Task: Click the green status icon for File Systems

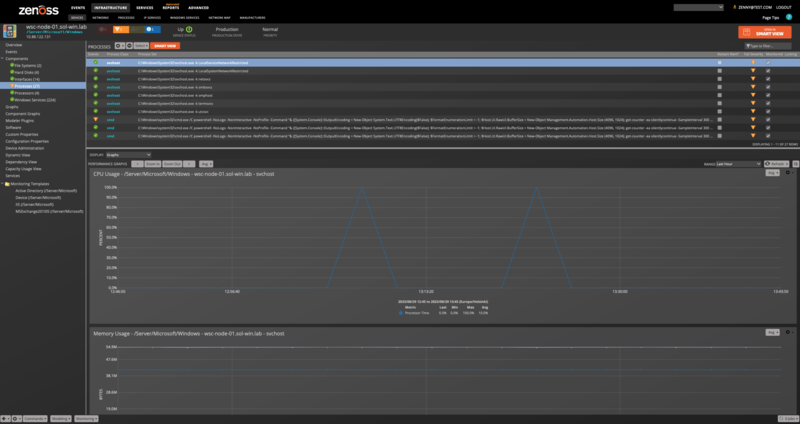Action: [x=12, y=65]
